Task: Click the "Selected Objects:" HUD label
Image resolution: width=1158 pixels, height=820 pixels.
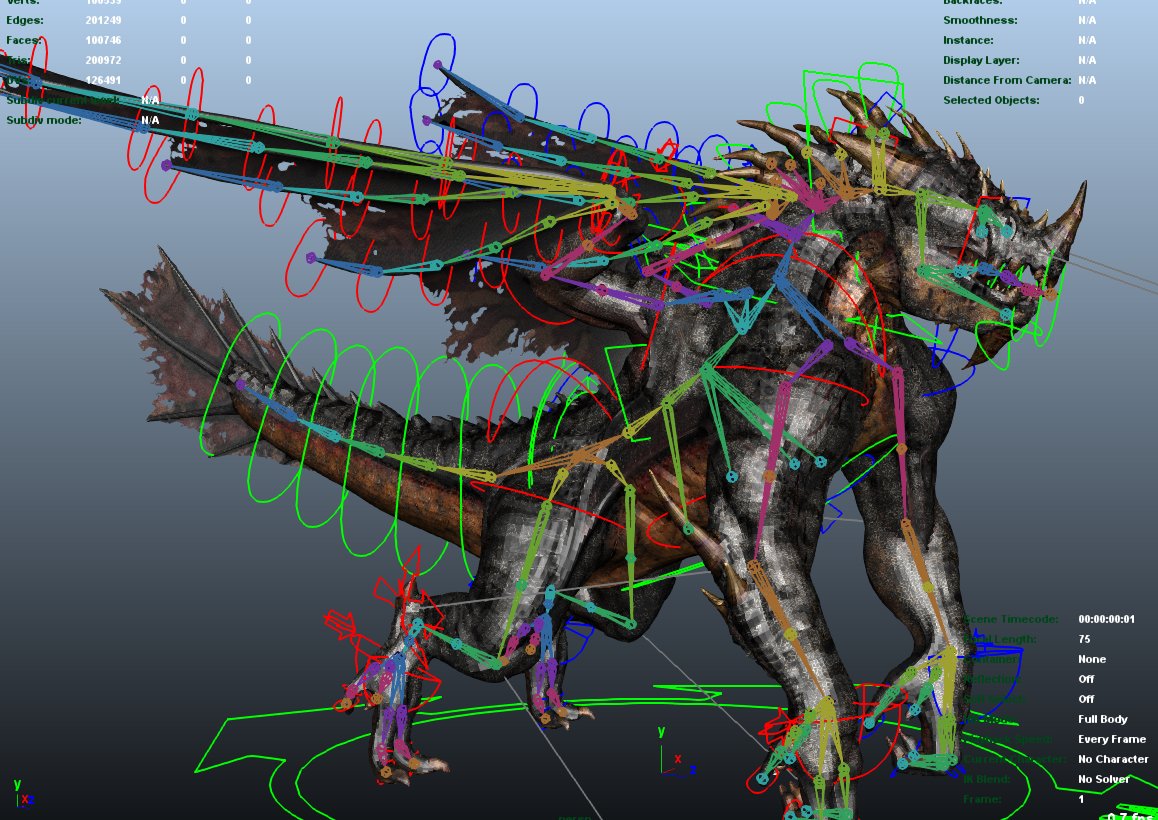Action: [x=990, y=100]
